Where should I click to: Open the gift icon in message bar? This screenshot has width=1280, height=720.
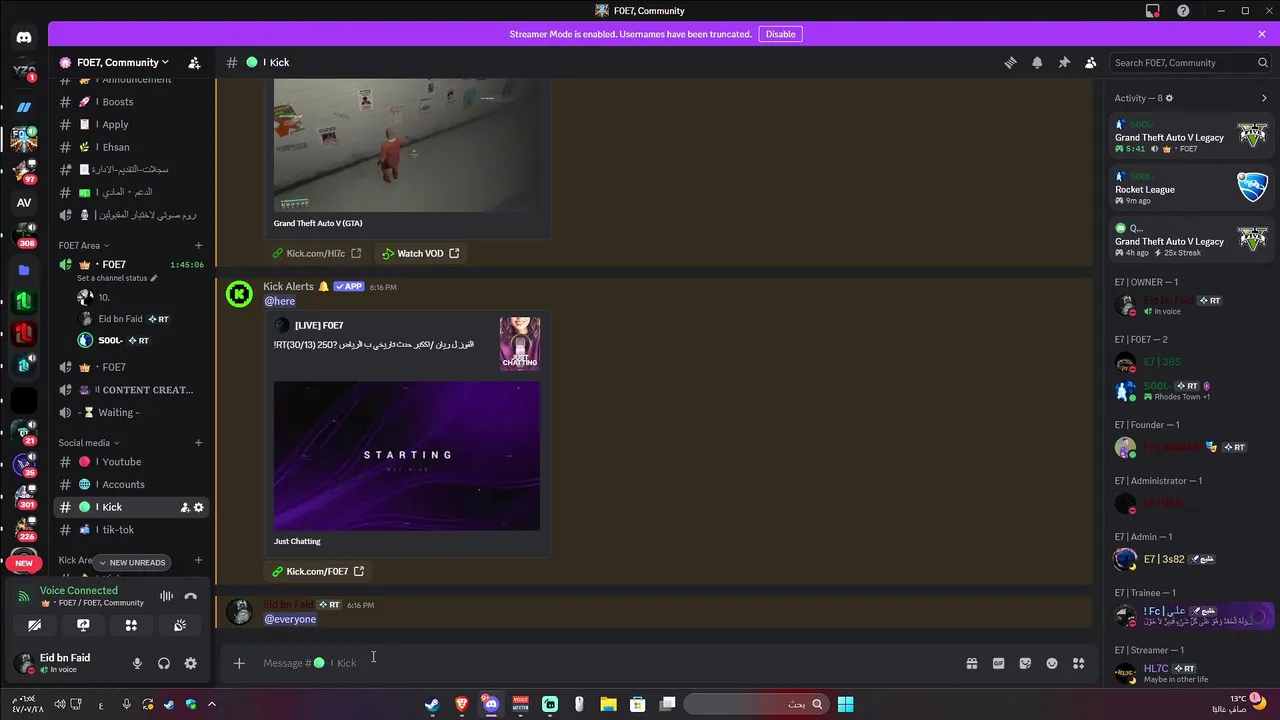[971, 663]
